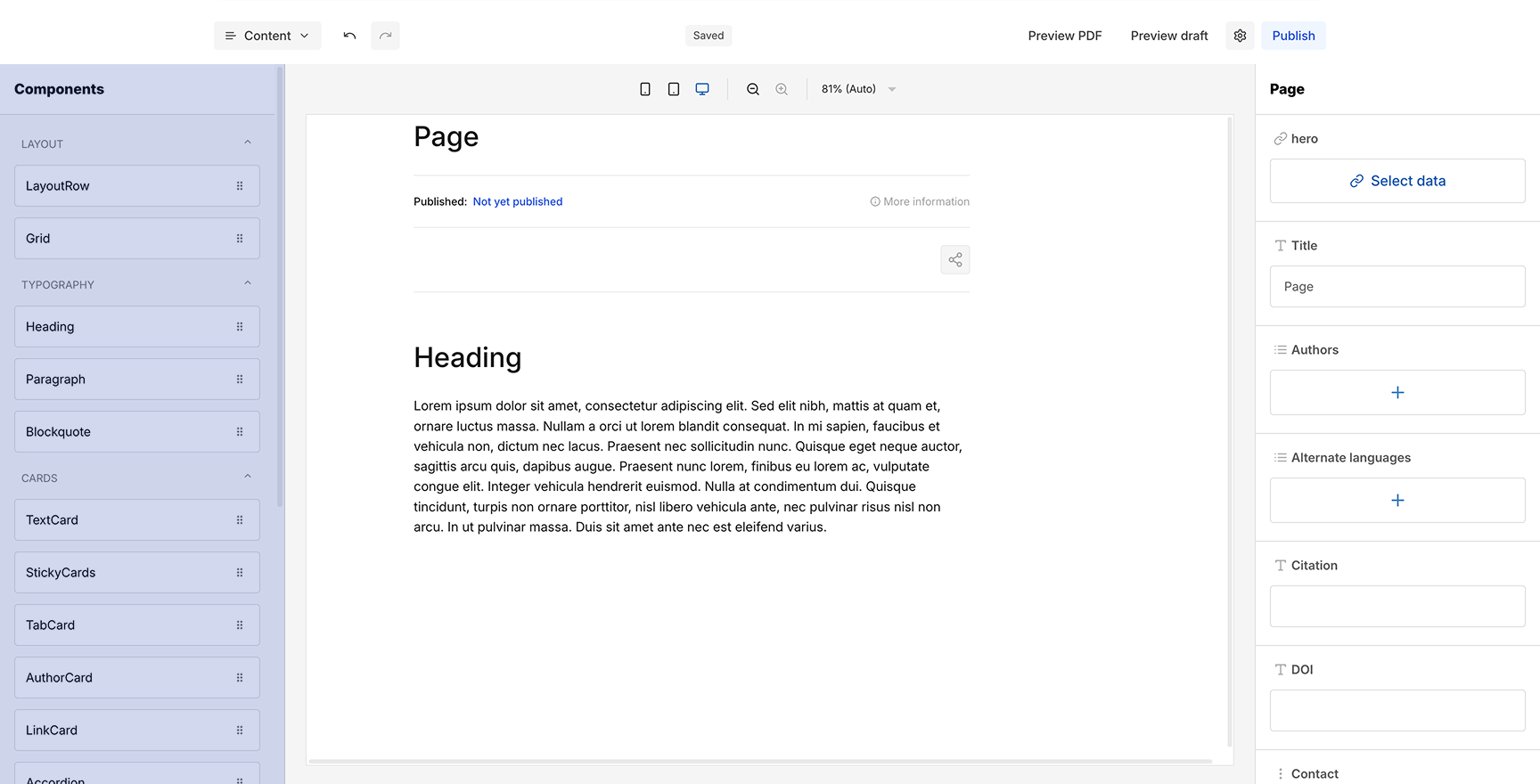Click the canvas vertical scrollbar
Viewport: 1540px width, 784px height.
click(x=1230, y=432)
